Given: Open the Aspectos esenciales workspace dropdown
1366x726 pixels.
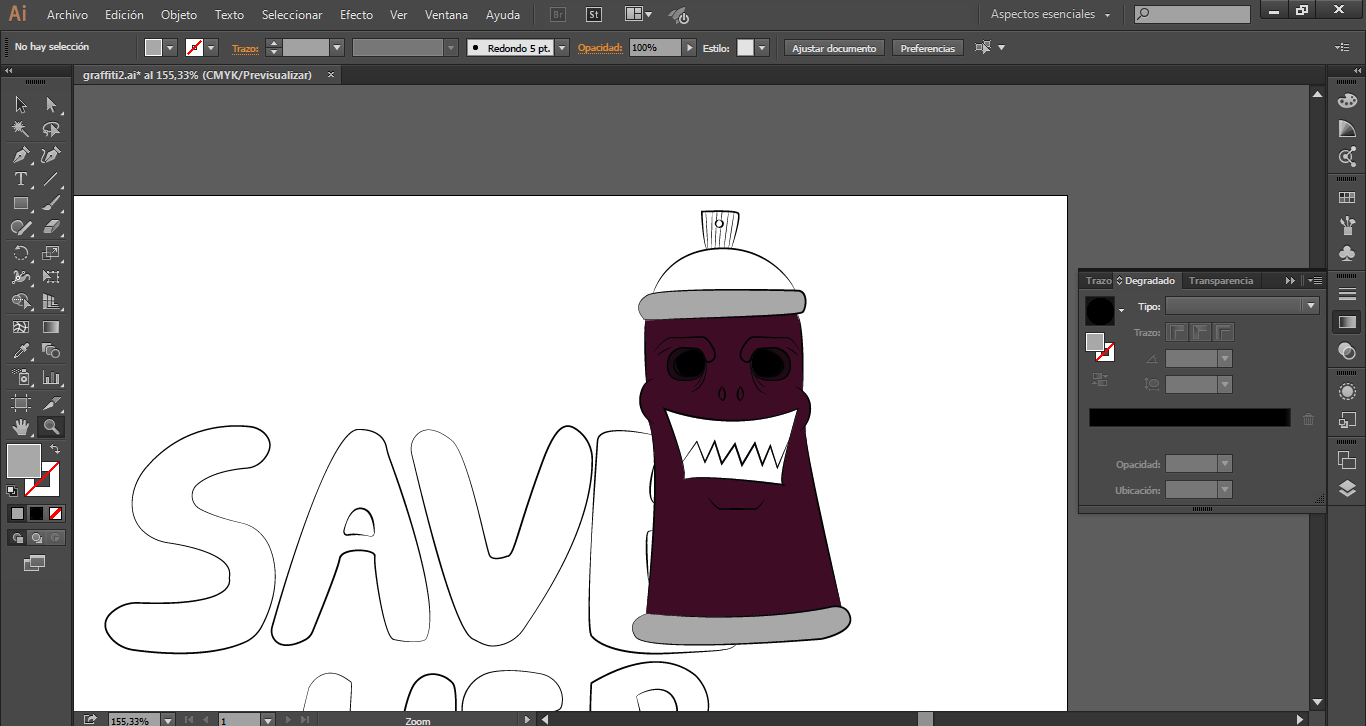Looking at the screenshot, I should pyautogui.click(x=1050, y=15).
